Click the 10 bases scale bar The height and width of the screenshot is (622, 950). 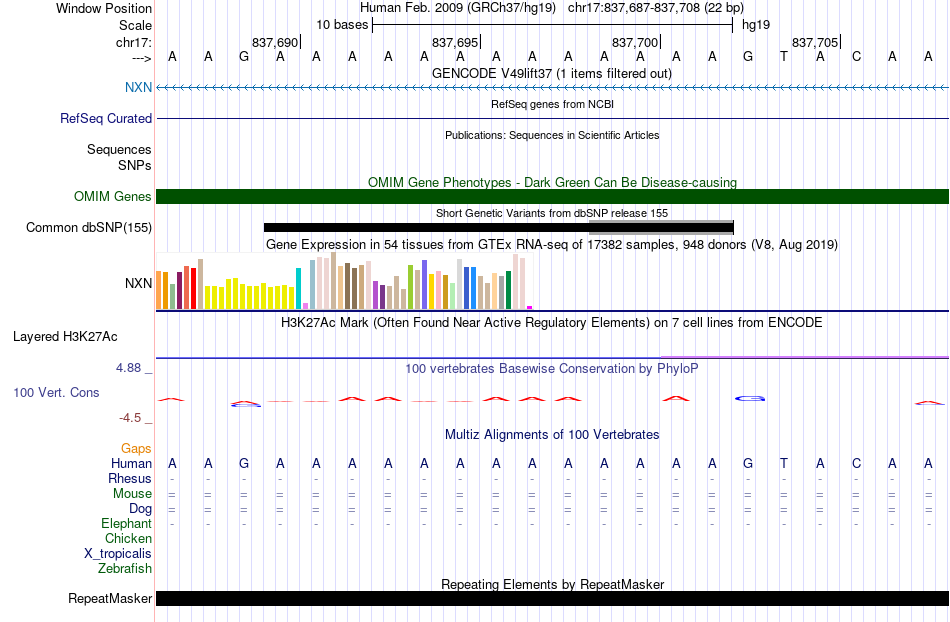click(553, 25)
